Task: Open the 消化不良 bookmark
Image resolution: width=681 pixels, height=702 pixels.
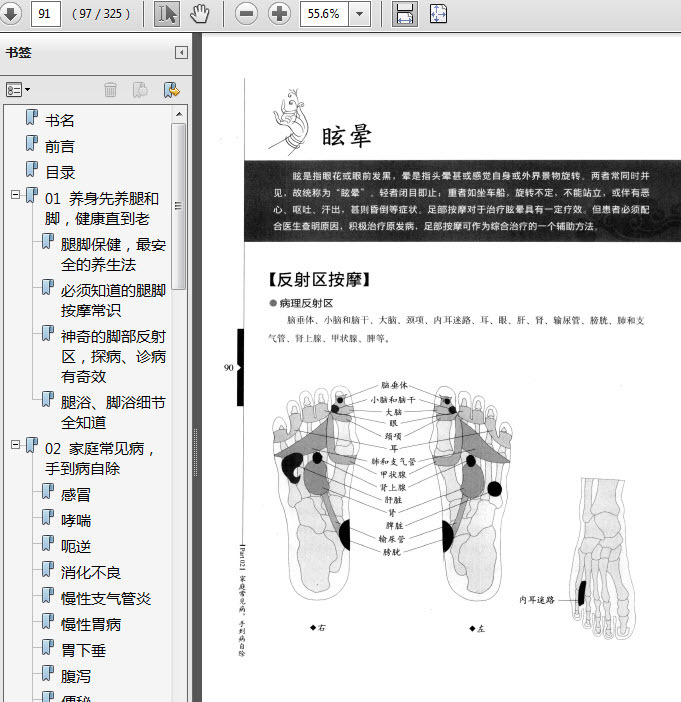Action: point(91,573)
